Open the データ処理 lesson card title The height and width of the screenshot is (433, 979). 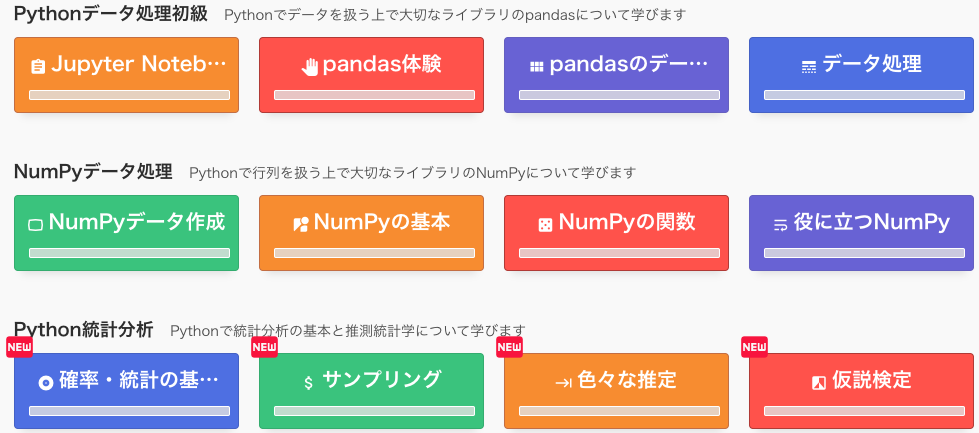tap(871, 64)
